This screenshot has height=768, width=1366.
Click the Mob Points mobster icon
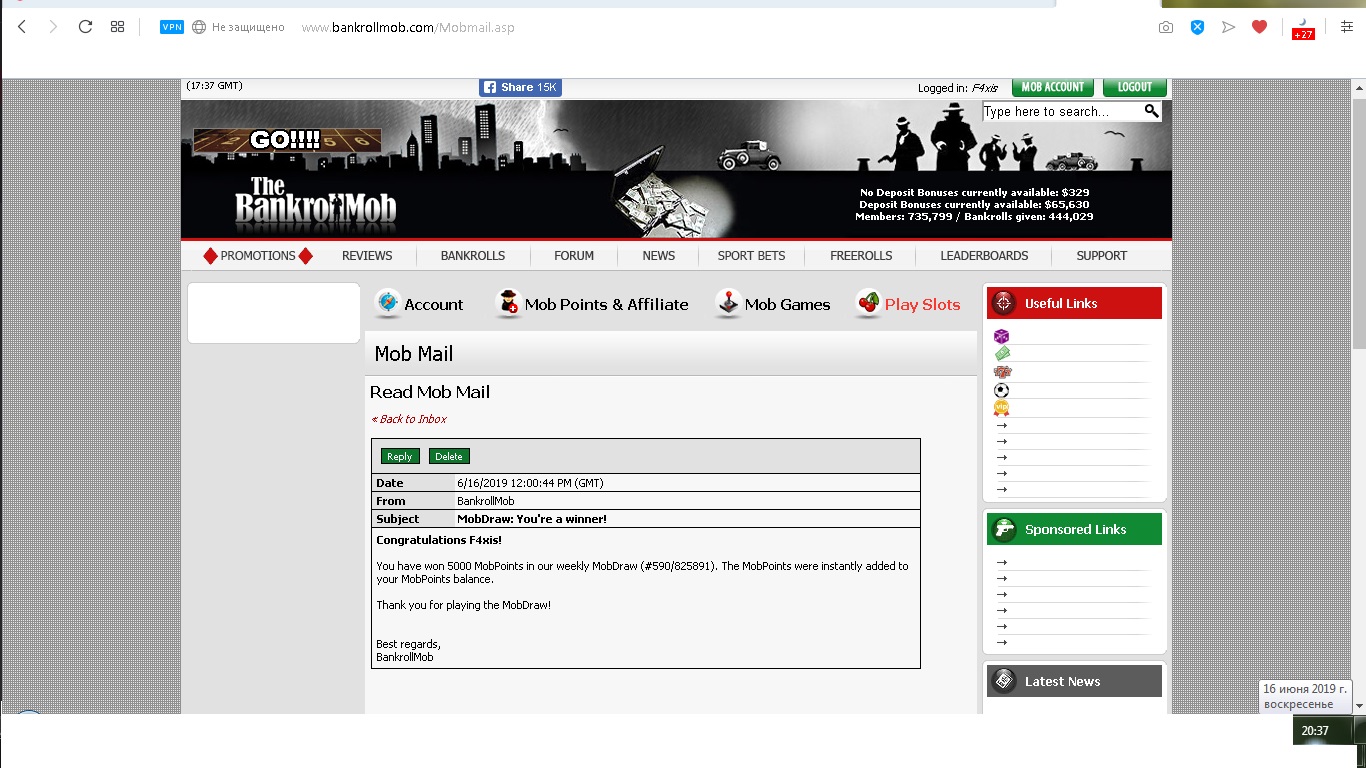[x=508, y=304]
